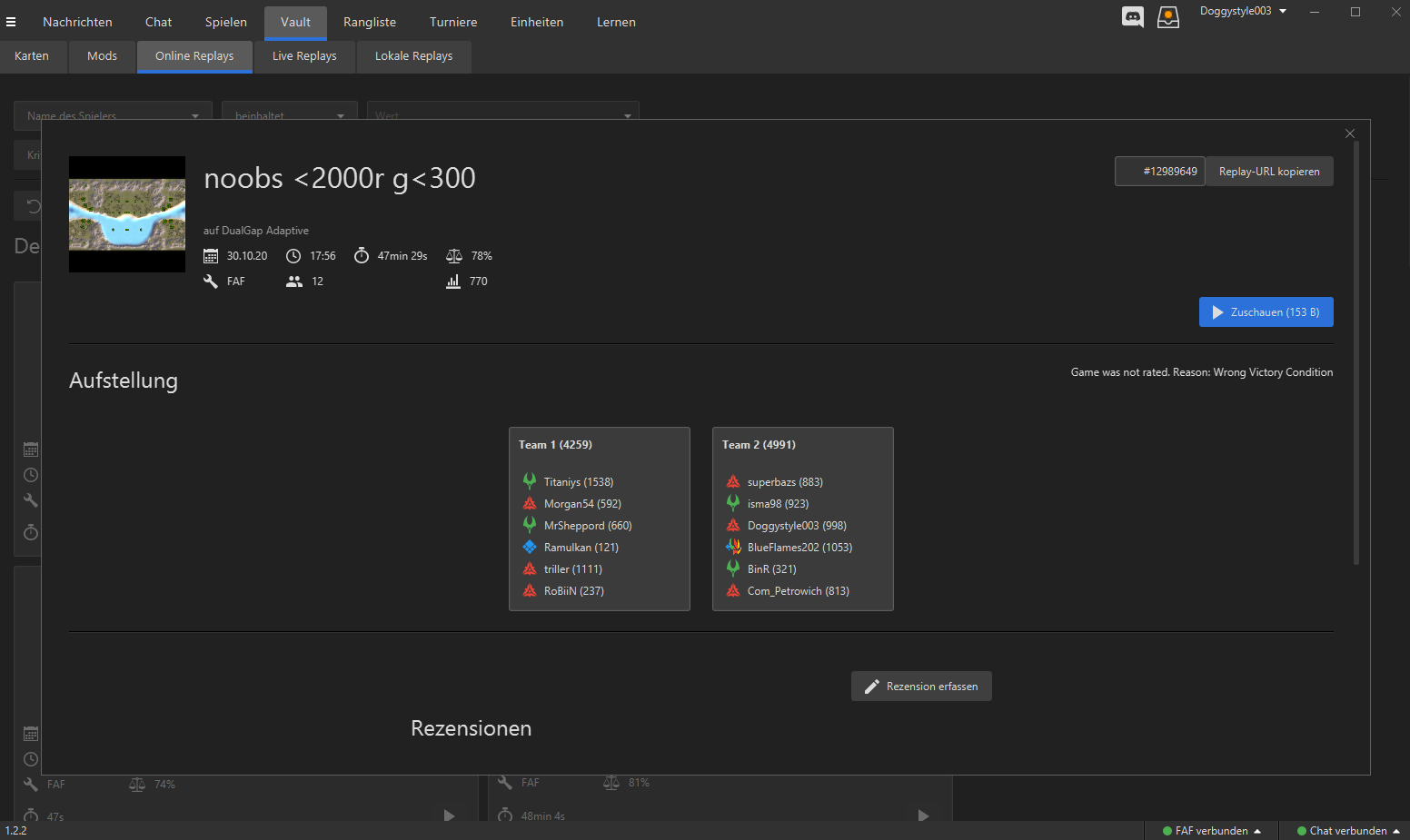
Task: Click player name Doggystyle003 (998)
Action: (797, 526)
